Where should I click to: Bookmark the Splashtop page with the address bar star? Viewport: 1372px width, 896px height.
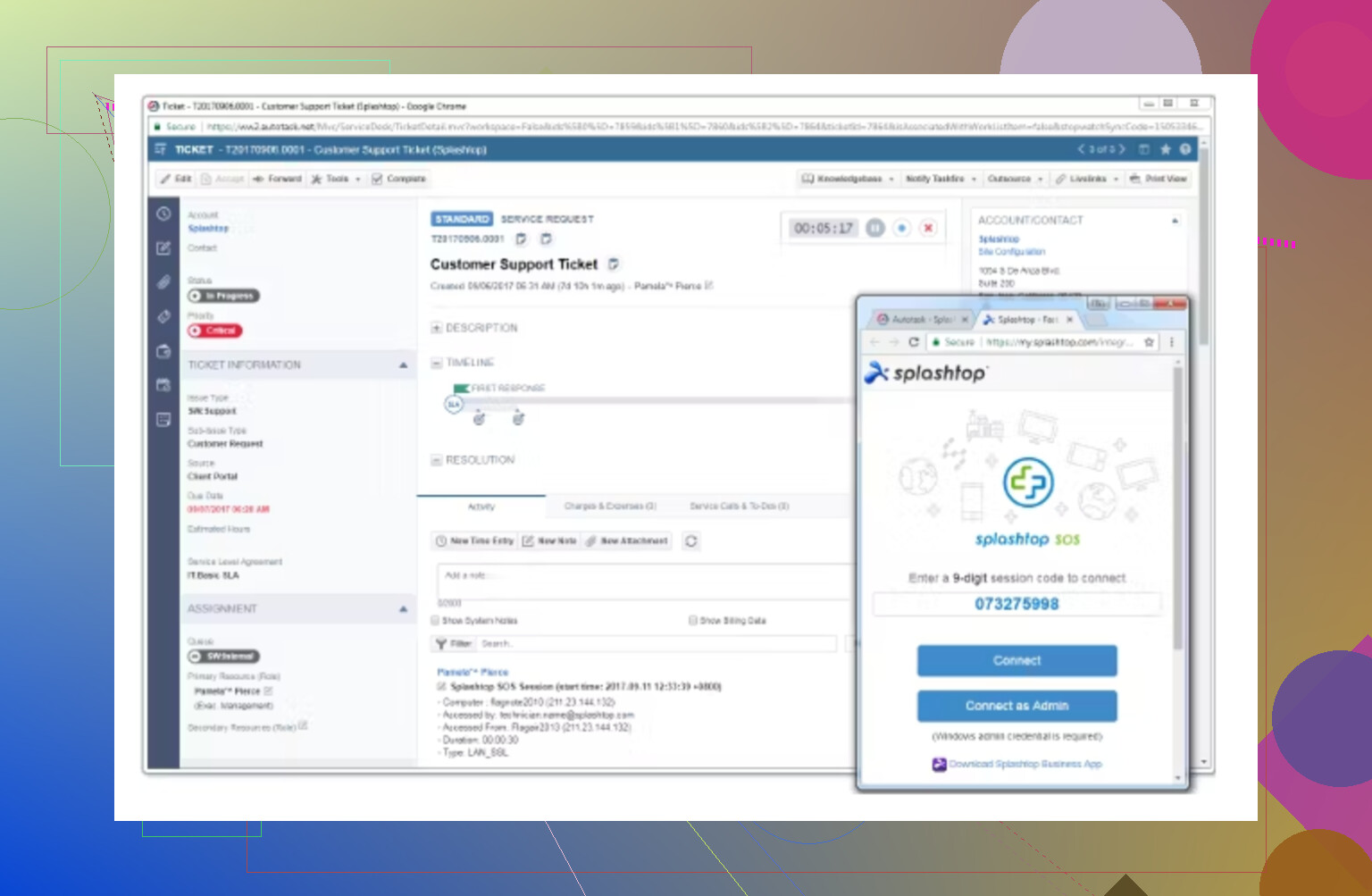pos(1150,342)
